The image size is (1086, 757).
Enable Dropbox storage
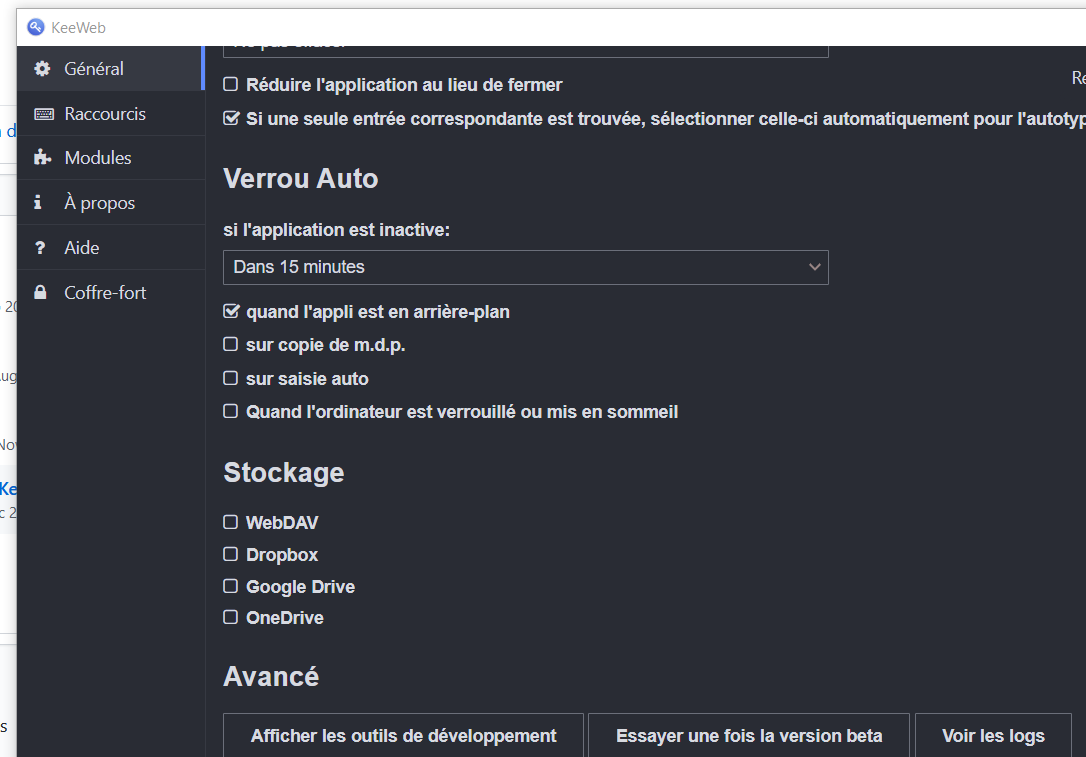tap(230, 554)
